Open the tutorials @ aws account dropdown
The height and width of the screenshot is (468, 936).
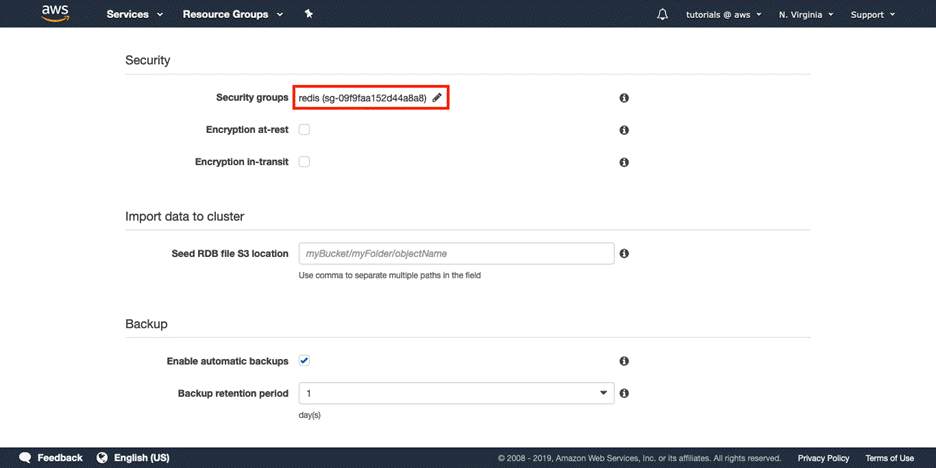pos(723,14)
